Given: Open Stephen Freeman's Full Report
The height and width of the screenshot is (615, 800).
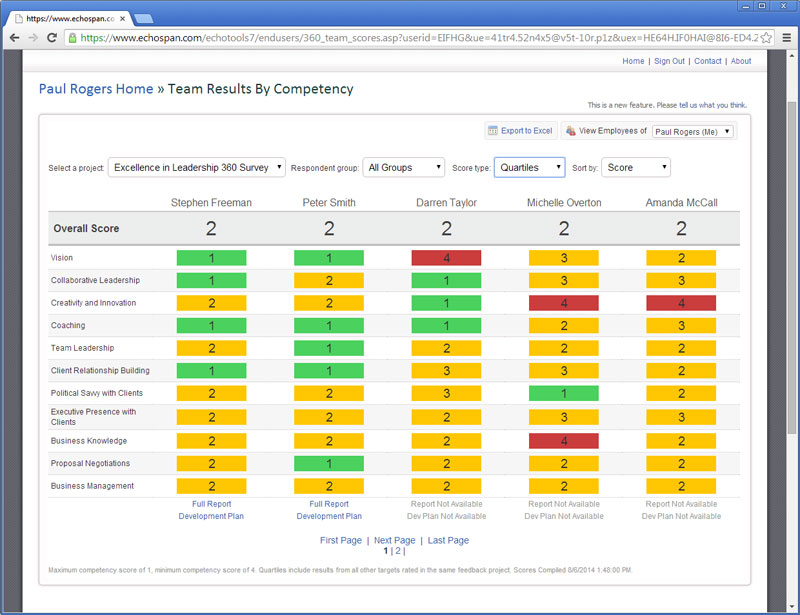Looking at the screenshot, I should [211, 504].
